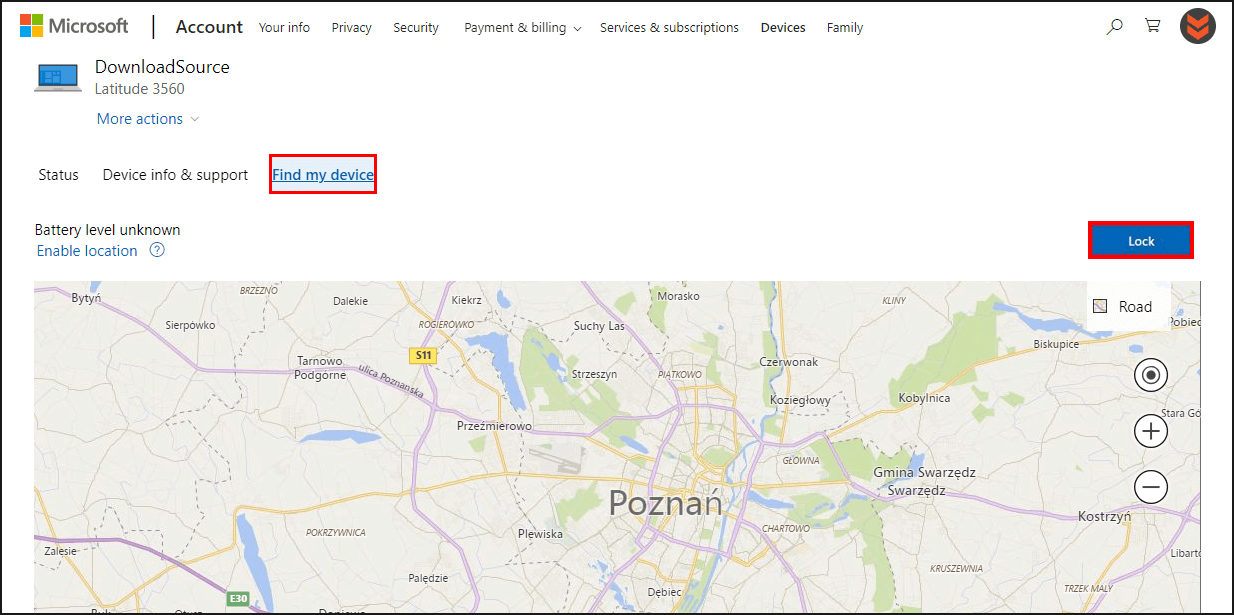Click the Sierpówko map label

click(190, 325)
